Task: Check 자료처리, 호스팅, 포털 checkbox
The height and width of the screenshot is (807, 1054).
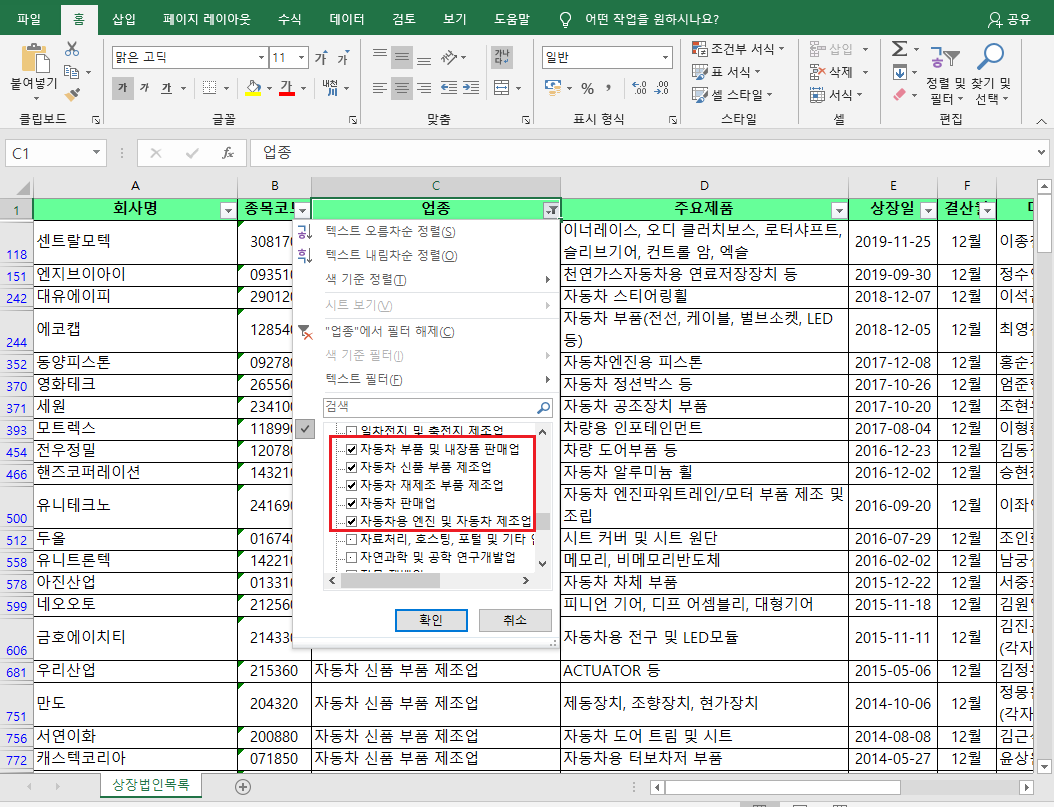Action: tap(351, 539)
